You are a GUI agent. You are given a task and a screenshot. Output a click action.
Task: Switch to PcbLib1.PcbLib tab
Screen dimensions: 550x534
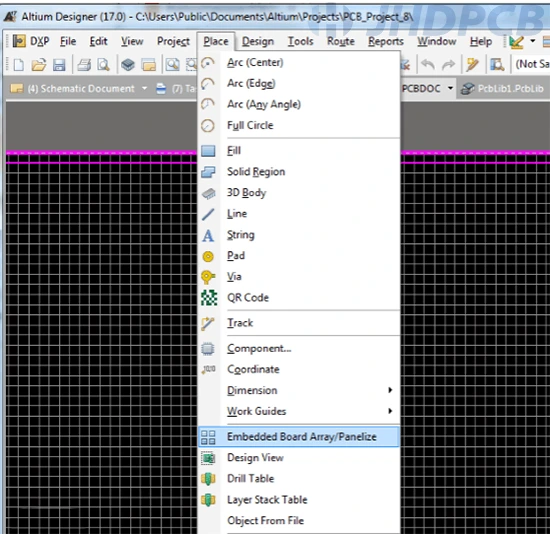[503, 88]
